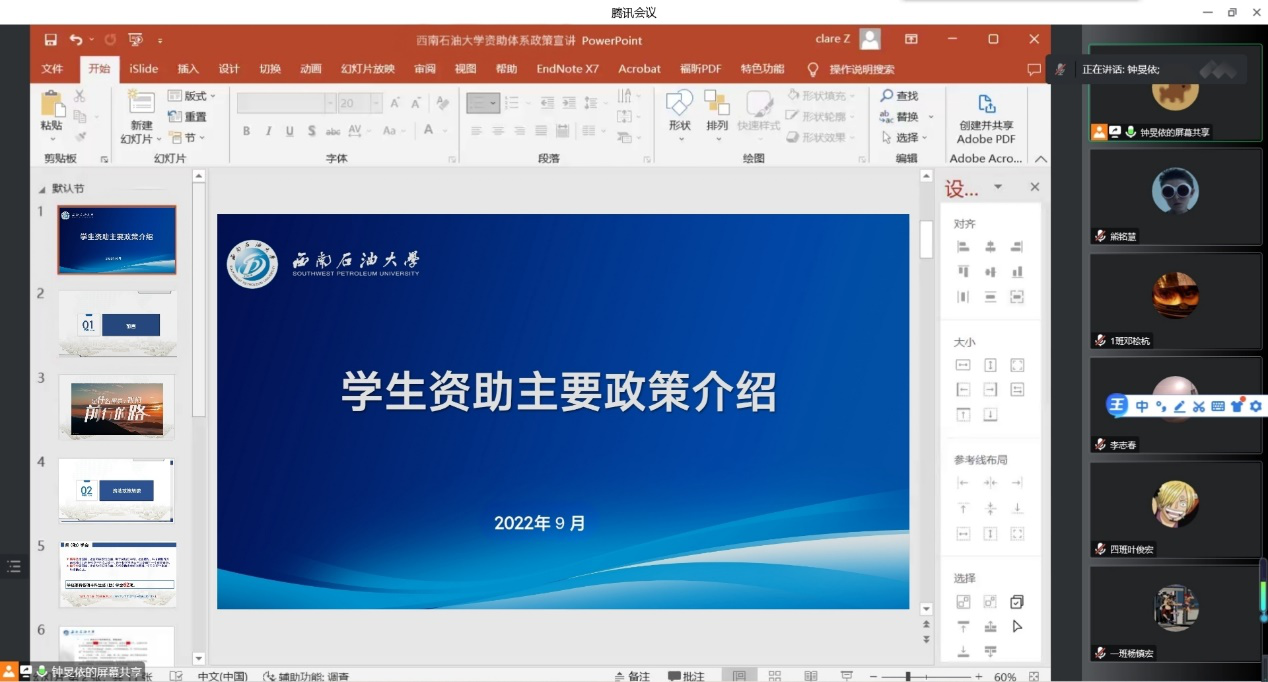Click the equal width icon under 大小
Viewport: 1268px width, 682px height.
(x=963, y=365)
